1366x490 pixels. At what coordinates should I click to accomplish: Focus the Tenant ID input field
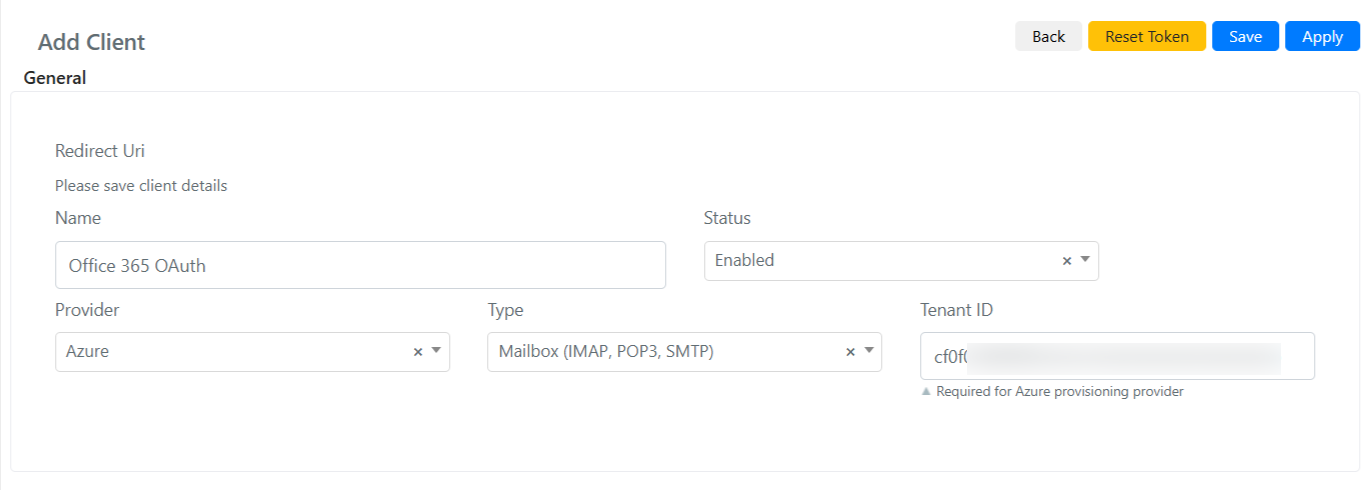1117,356
